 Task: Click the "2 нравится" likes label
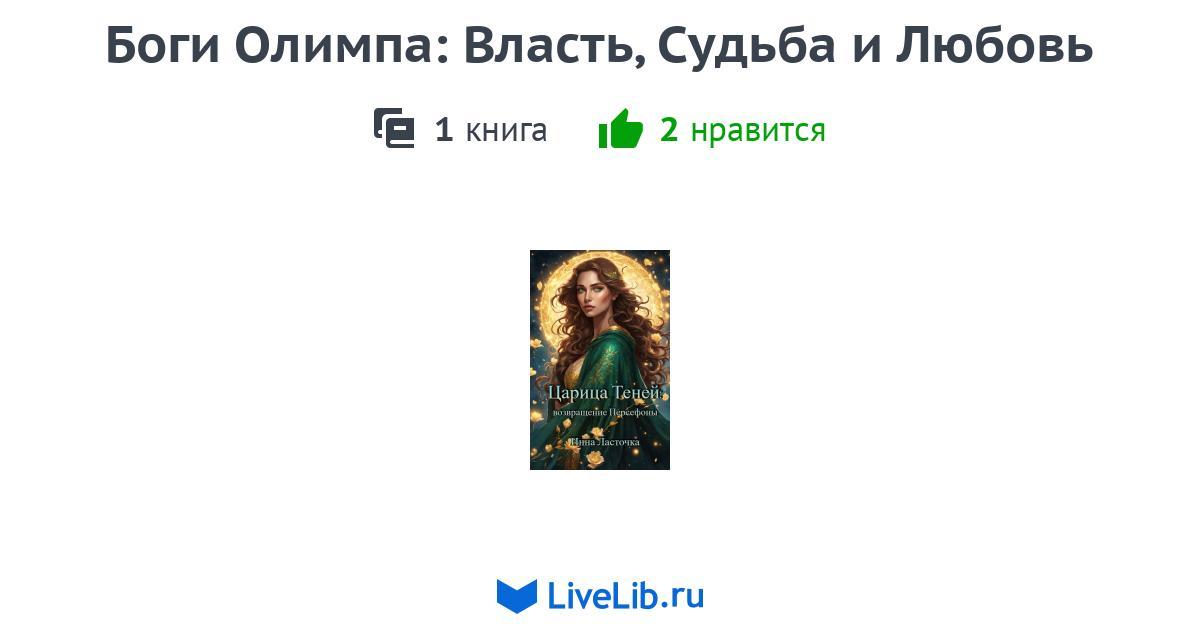[743, 130]
